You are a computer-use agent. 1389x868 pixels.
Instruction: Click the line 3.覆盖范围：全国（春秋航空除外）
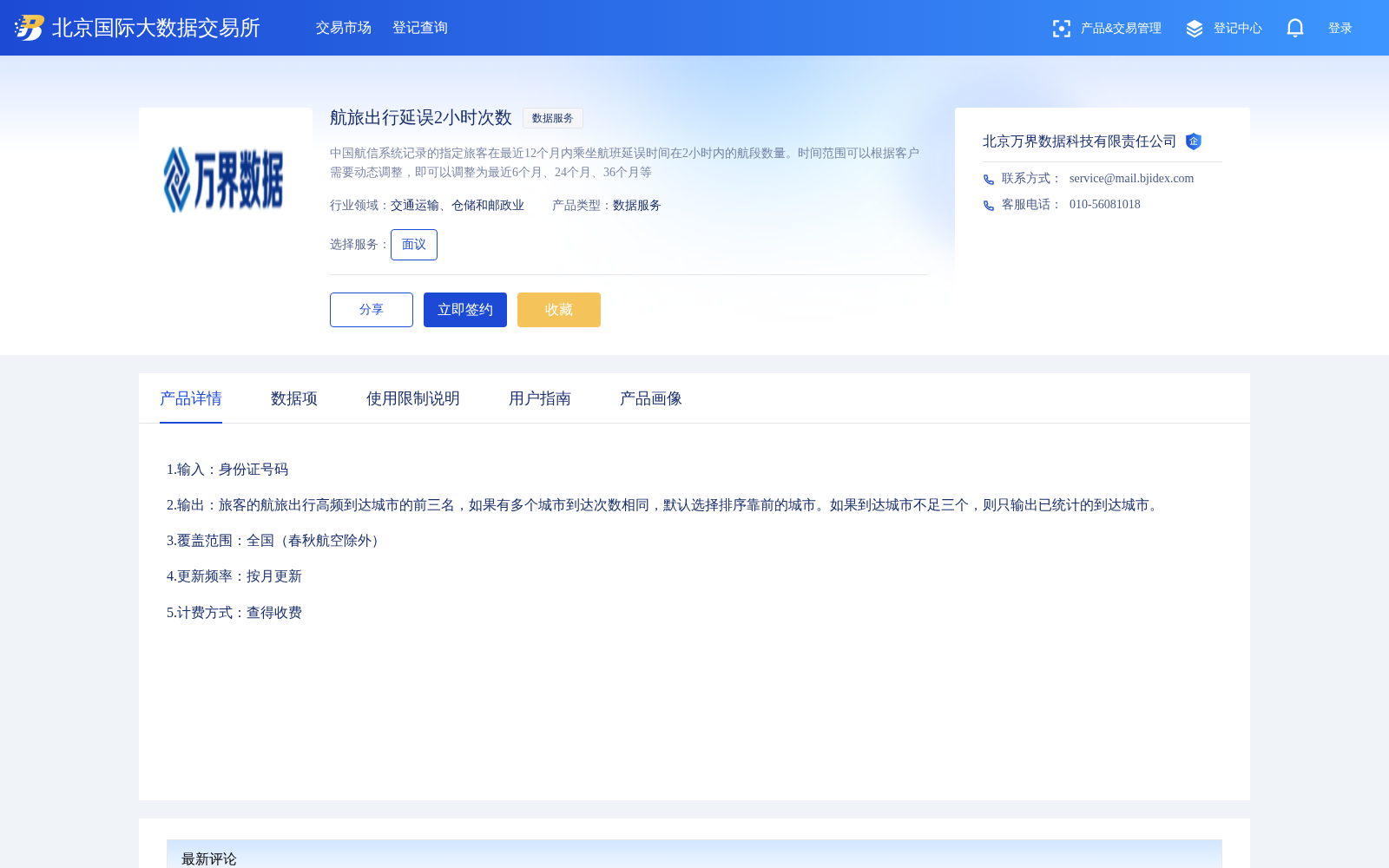pos(276,541)
